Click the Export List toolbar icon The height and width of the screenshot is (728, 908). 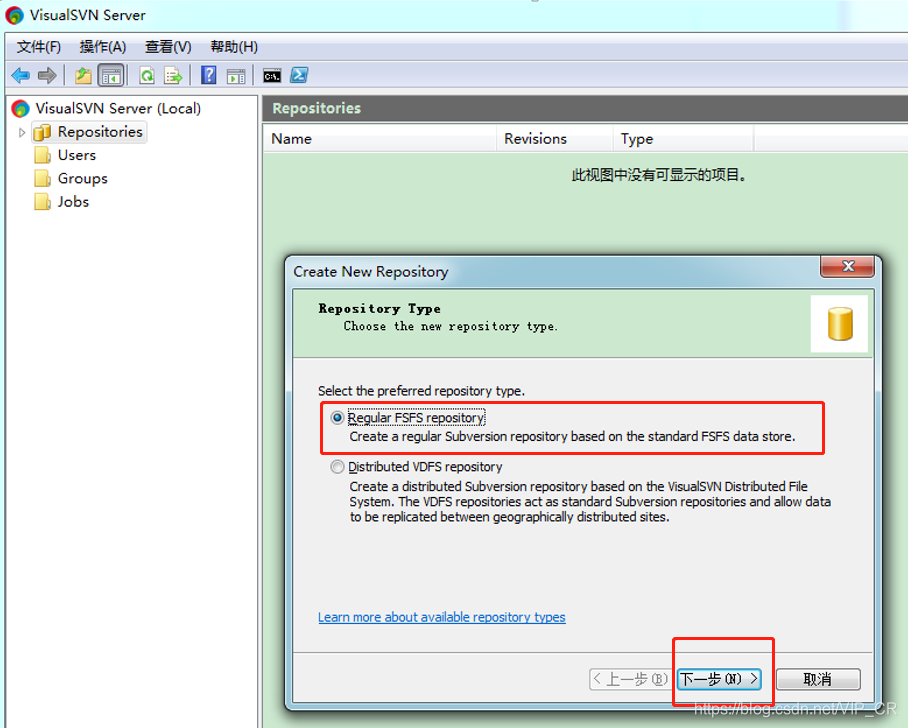click(173, 75)
